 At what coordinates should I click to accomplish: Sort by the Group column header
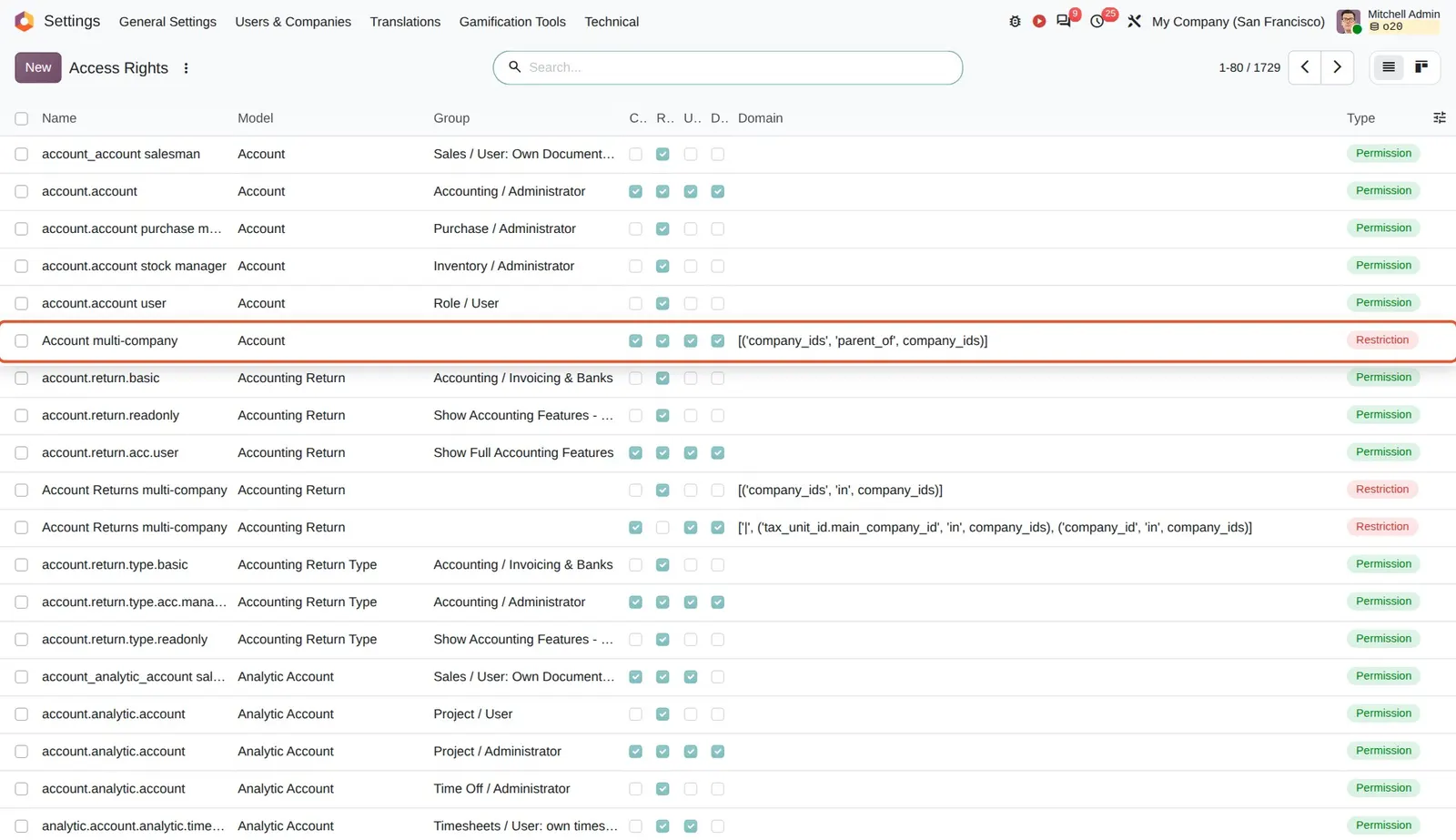pyautogui.click(x=451, y=118)
